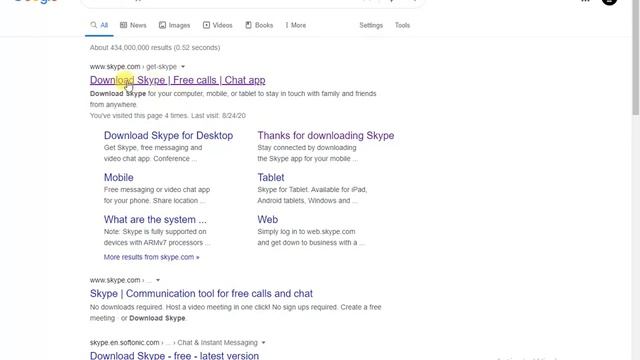Switch to the Images tab
Viewport: 640px width, 360px height.
tap(174, 25)
